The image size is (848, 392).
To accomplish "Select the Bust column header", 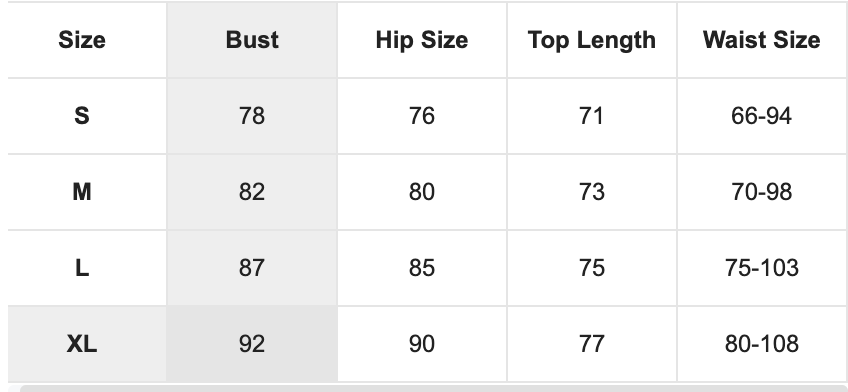I will (252, 40).
